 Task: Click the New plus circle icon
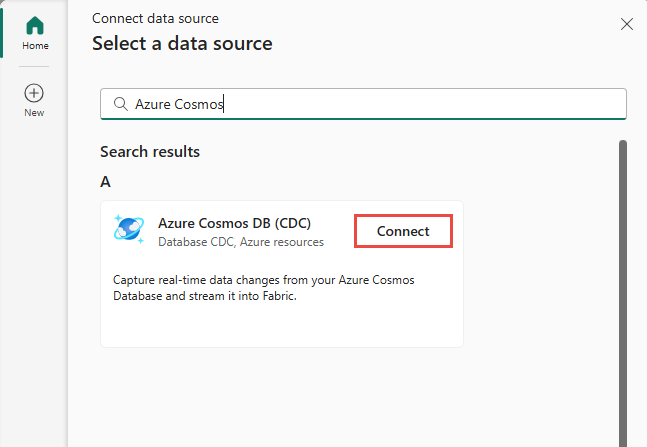pyautogui.click(x=34, y=93)
